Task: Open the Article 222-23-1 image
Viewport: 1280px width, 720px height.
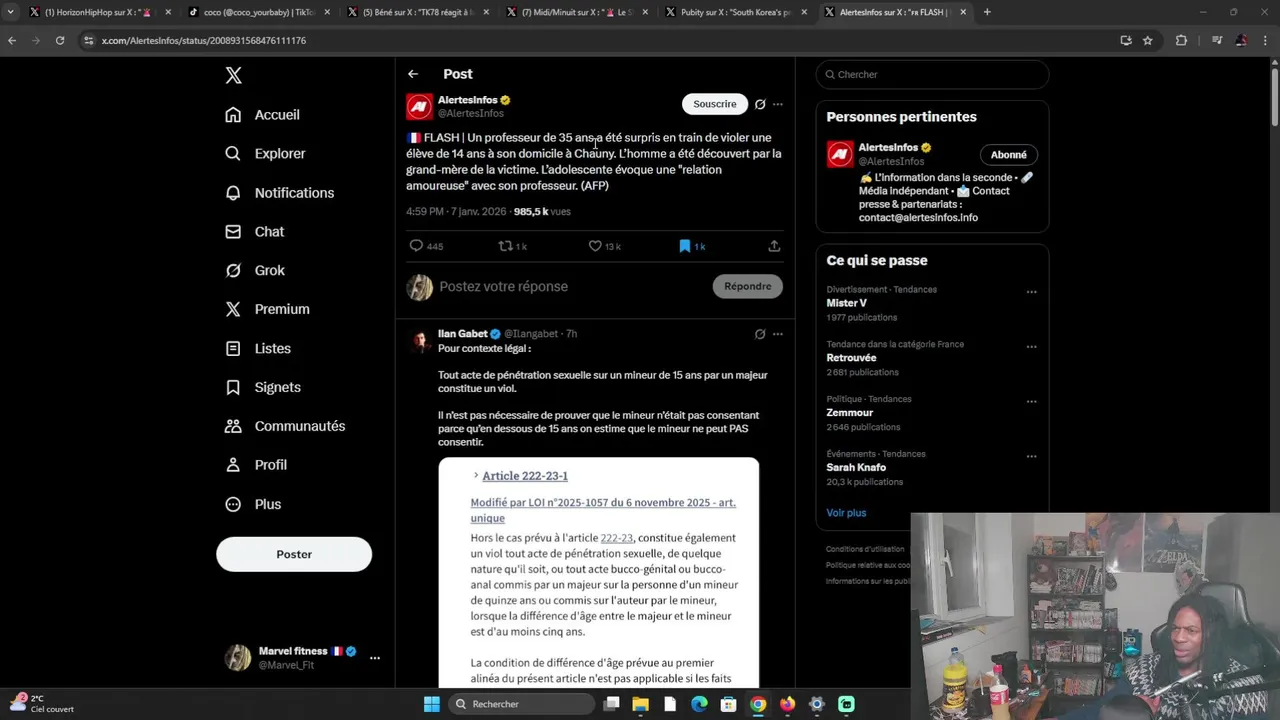Action: [x=598, y=572]
